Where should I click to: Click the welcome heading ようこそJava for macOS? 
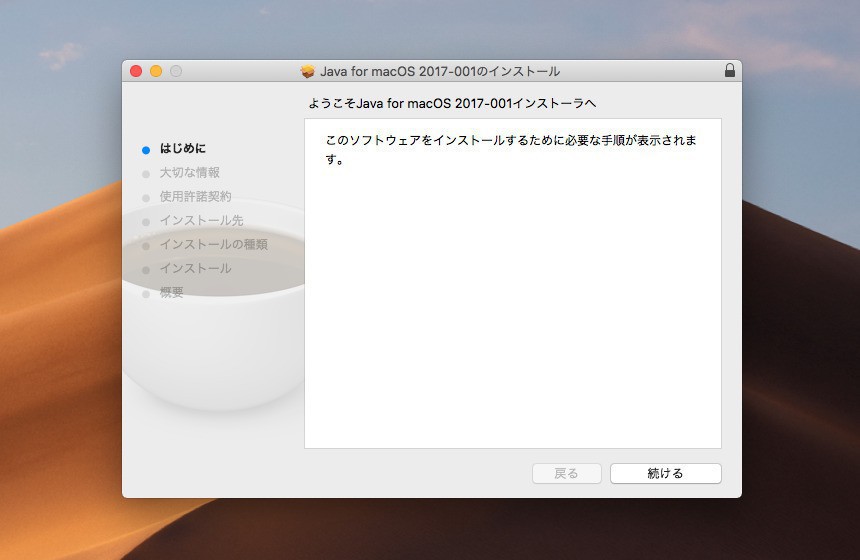point(452,103)
